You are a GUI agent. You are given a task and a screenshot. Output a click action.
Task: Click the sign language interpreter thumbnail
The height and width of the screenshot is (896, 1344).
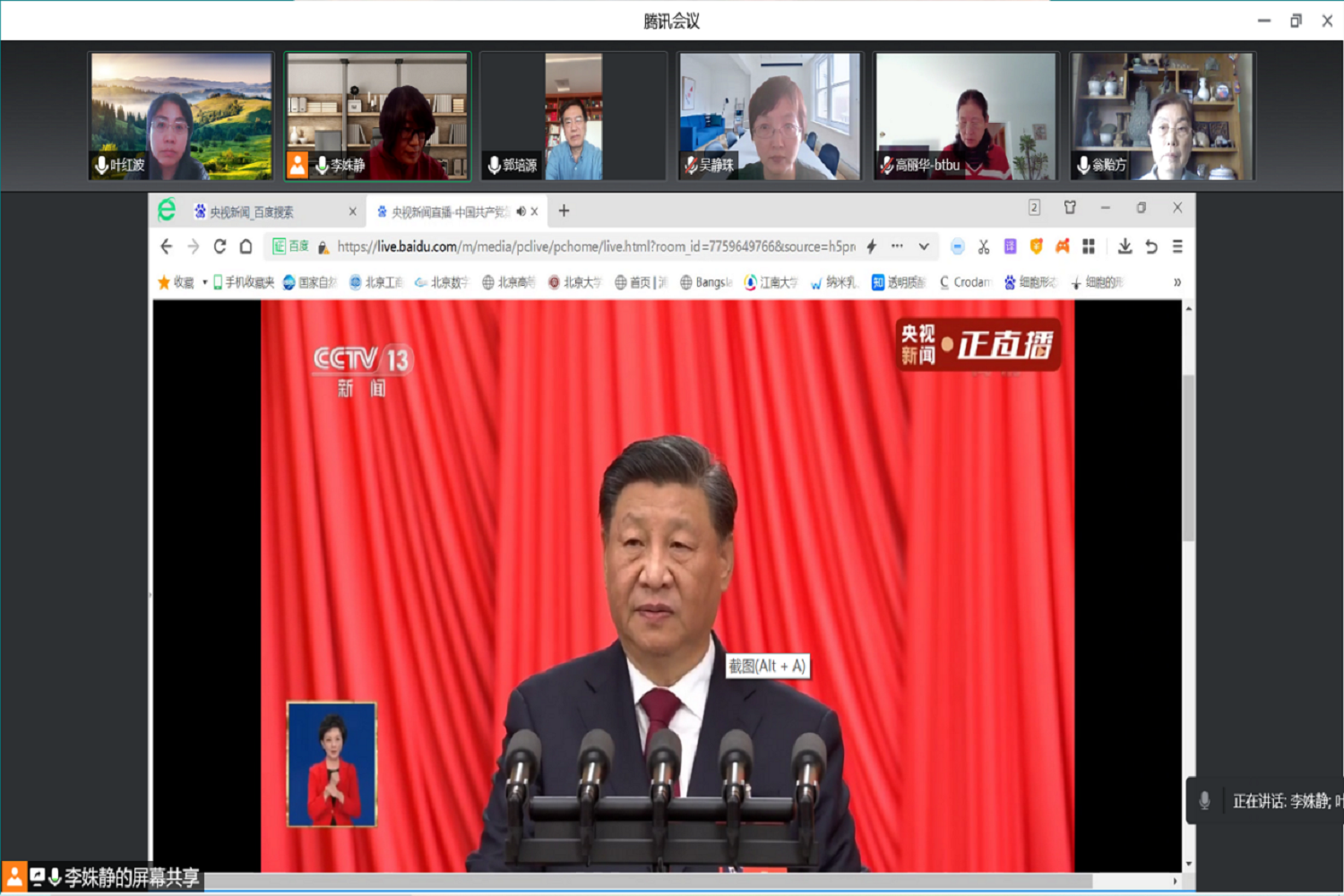[333, 762]
